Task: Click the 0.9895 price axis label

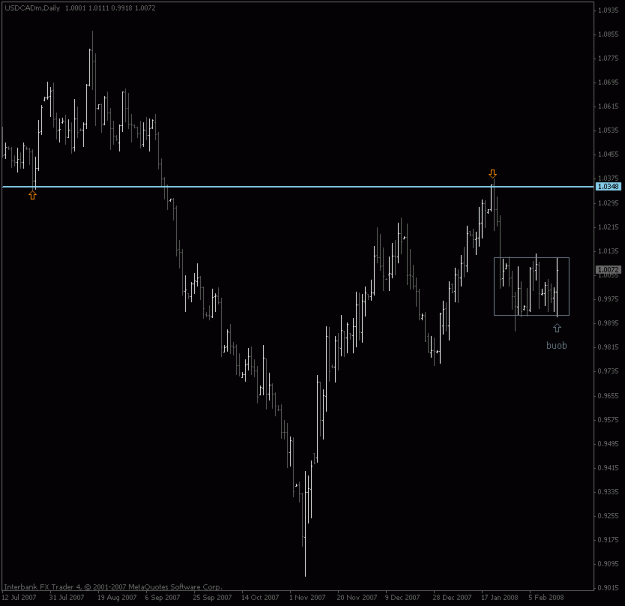Action: tap(608, 323)
